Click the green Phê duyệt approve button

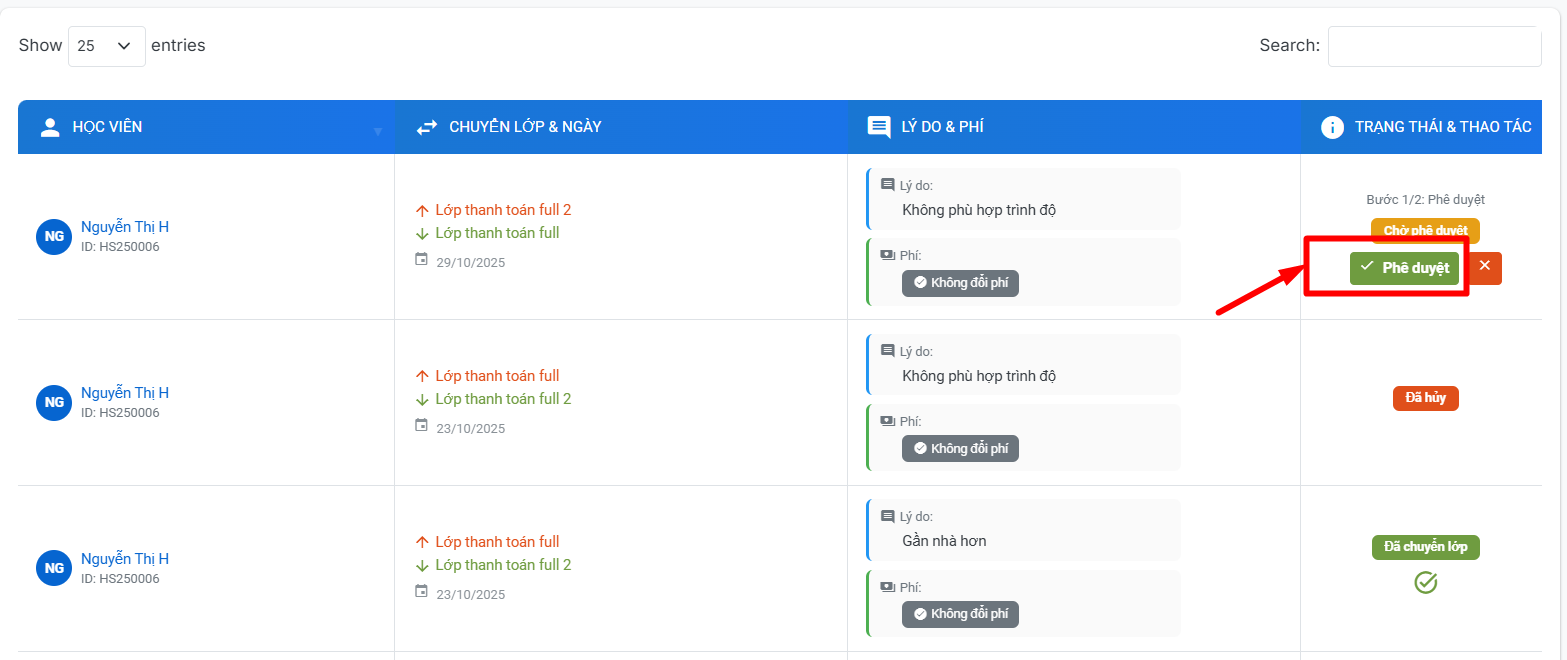pos(1404,268)
